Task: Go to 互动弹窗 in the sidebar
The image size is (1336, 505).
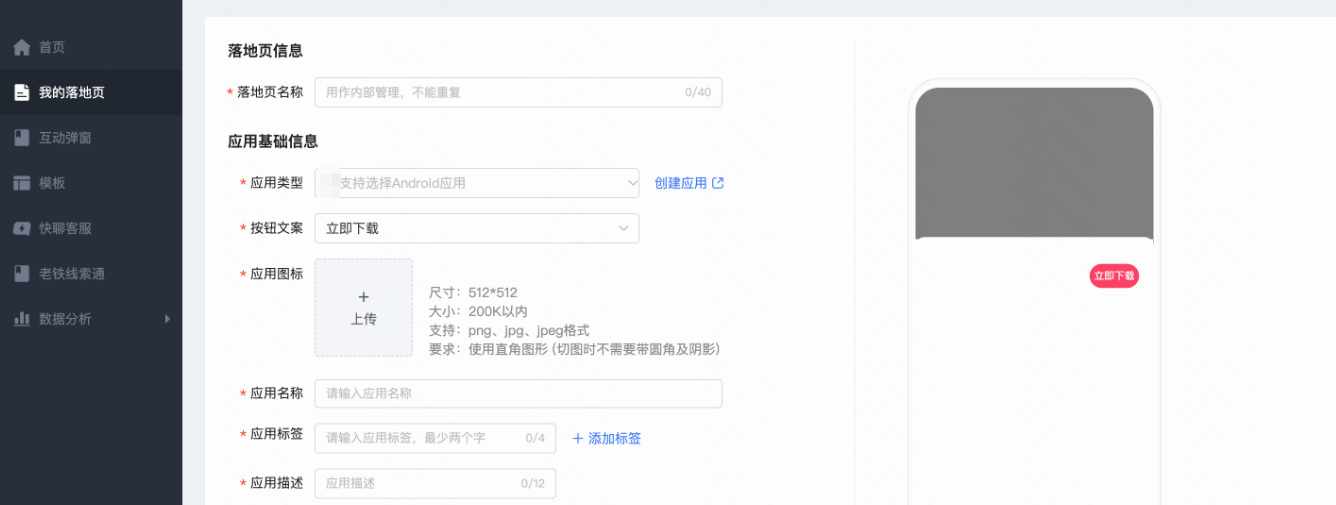Action: click(91, 138)
